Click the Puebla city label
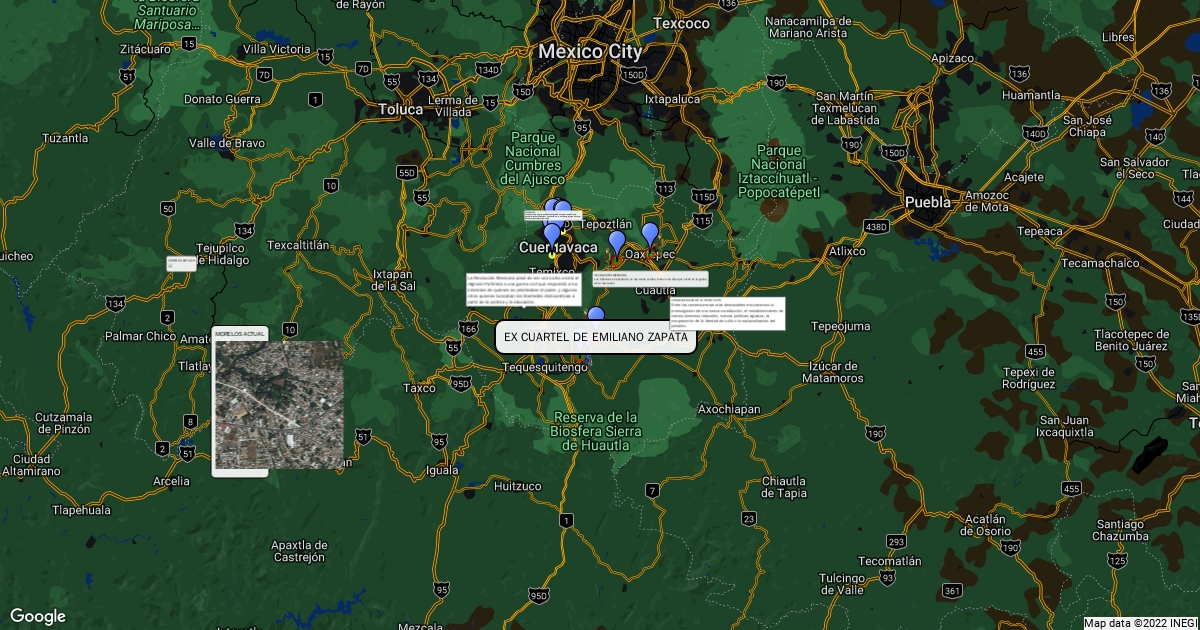The height and width of the screenshot is (630, 1200). (927, 202)
